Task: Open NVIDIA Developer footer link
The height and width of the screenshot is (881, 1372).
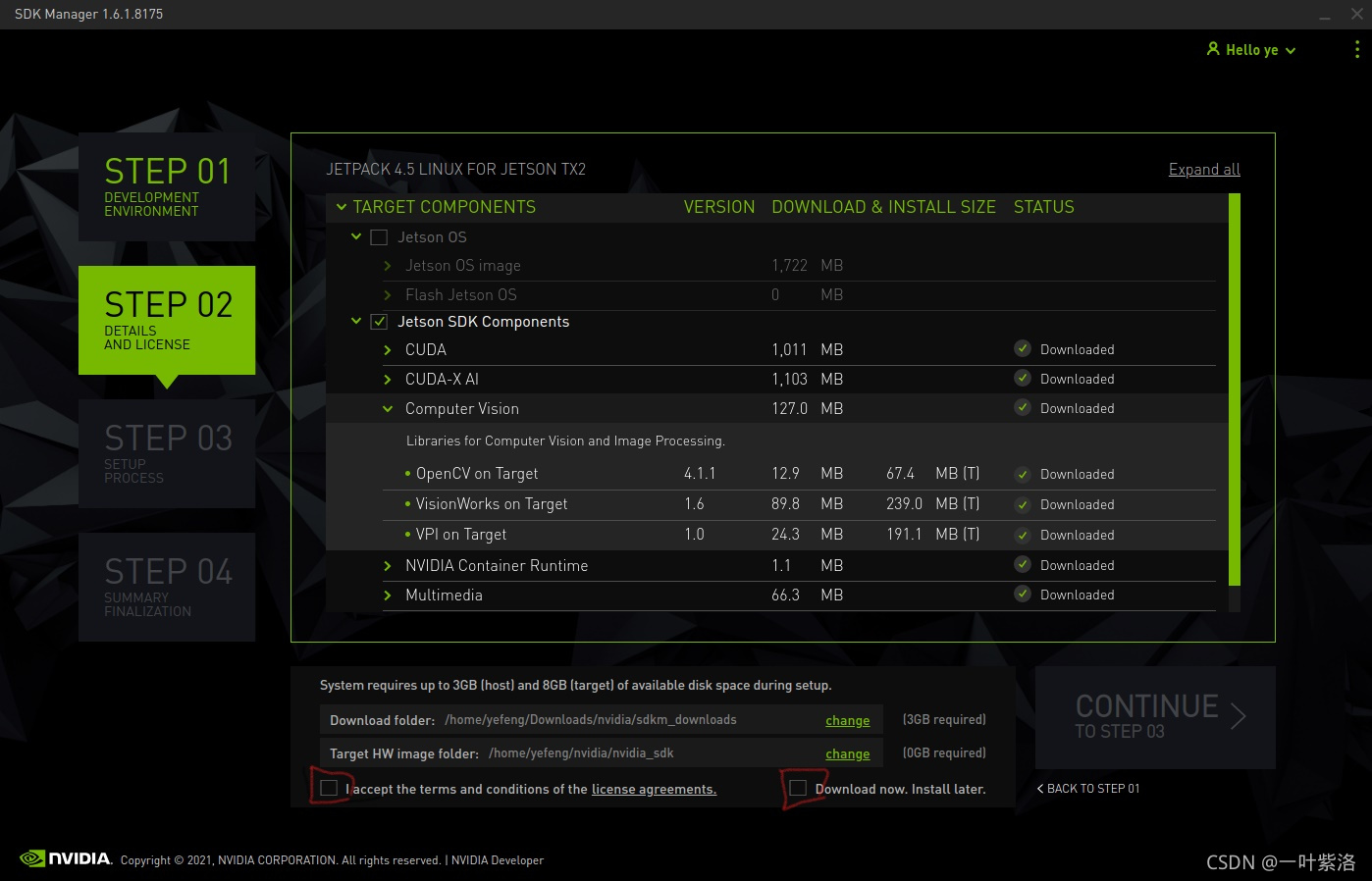Action: pos(498,860)
